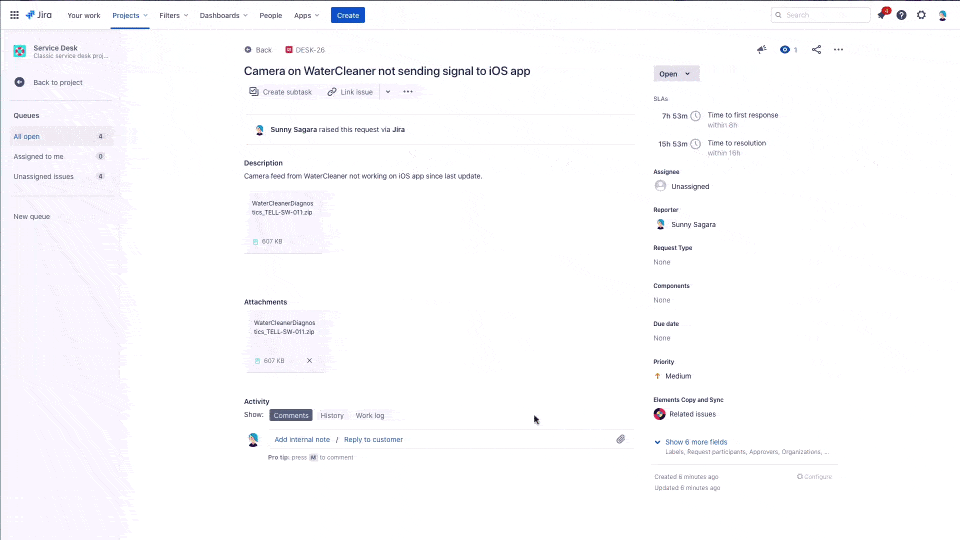Click the share issue icon
This screenshot has height=540, width=960.
click(x=816, y=50)
